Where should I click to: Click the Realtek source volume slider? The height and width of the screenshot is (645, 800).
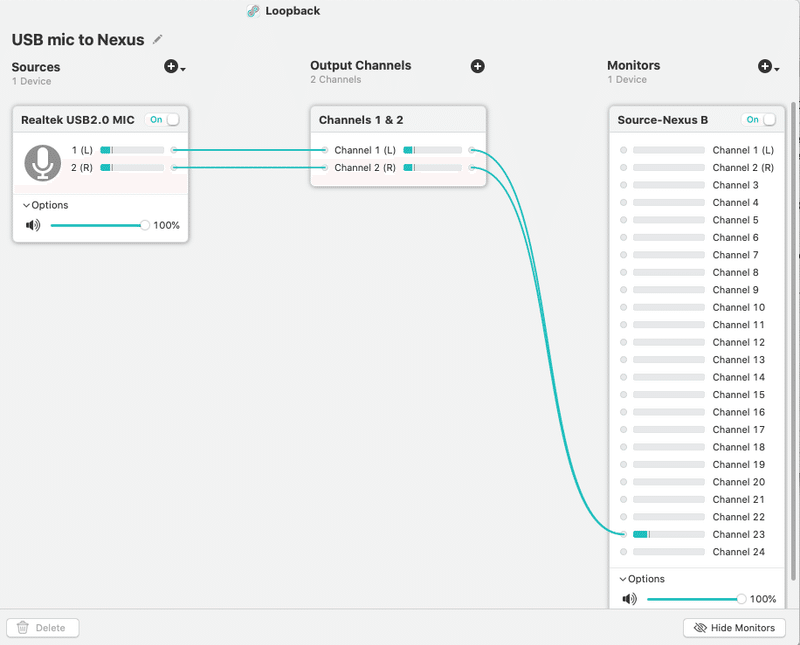tap(97, 225)
